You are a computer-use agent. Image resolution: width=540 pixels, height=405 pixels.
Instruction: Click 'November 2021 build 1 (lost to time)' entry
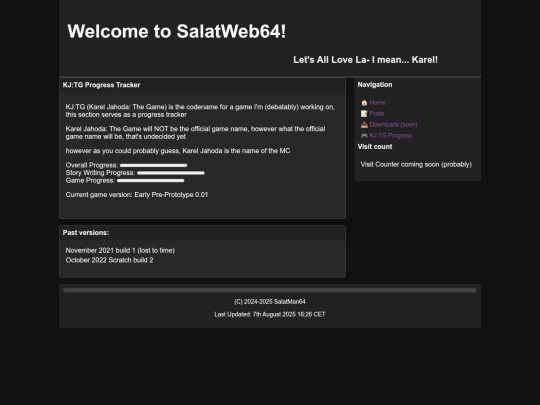pos(120,251)
